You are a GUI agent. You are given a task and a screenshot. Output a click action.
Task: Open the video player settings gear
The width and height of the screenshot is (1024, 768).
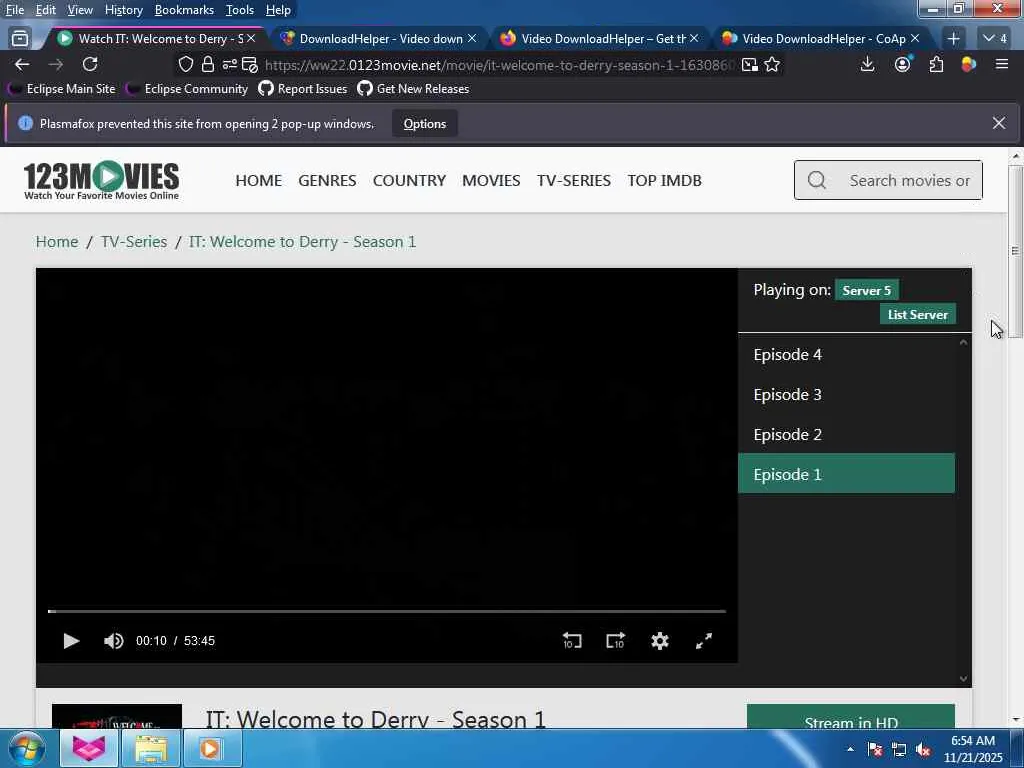coord(660,641)
